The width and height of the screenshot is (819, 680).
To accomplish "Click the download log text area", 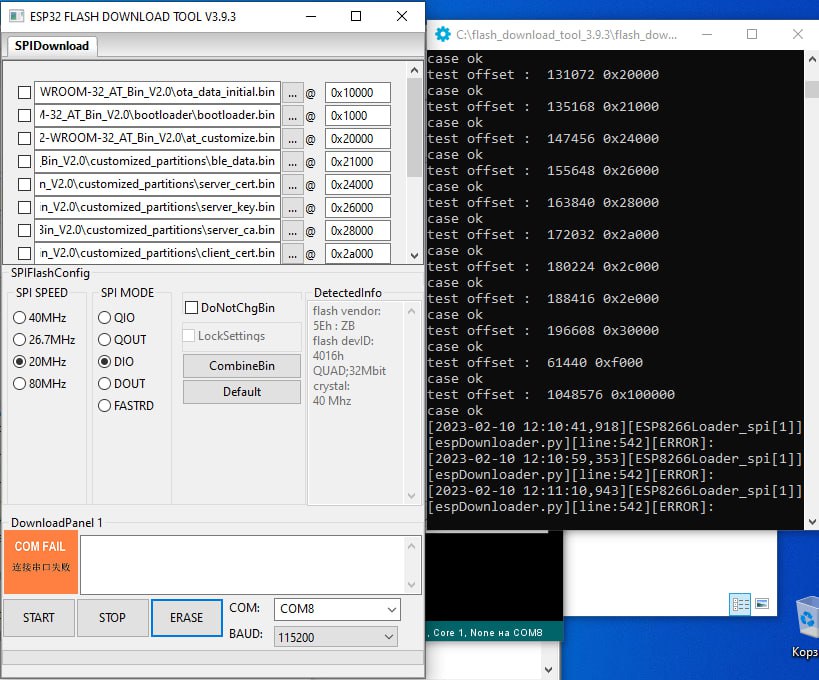I will [243, 565].
